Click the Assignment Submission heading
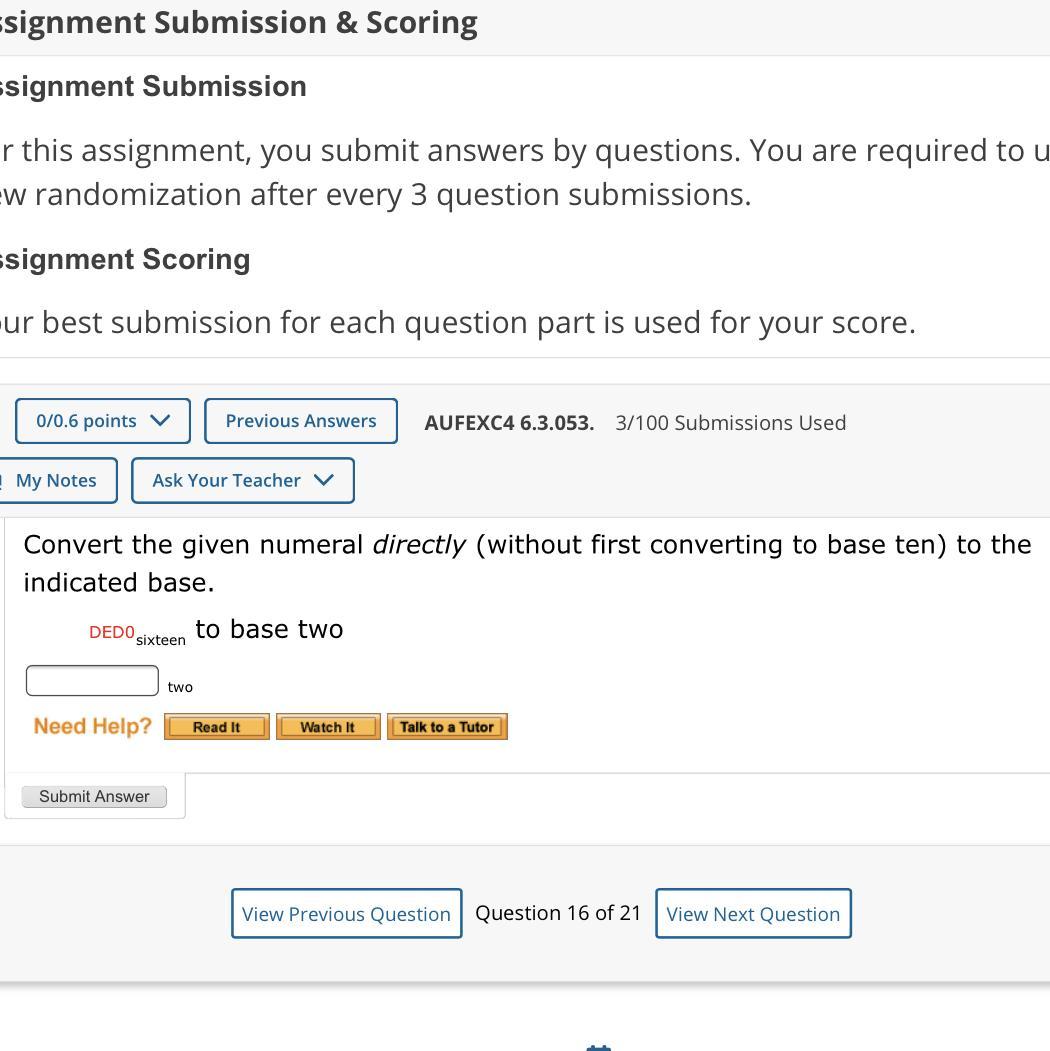1050x1051 pixels. click(152, 87)
